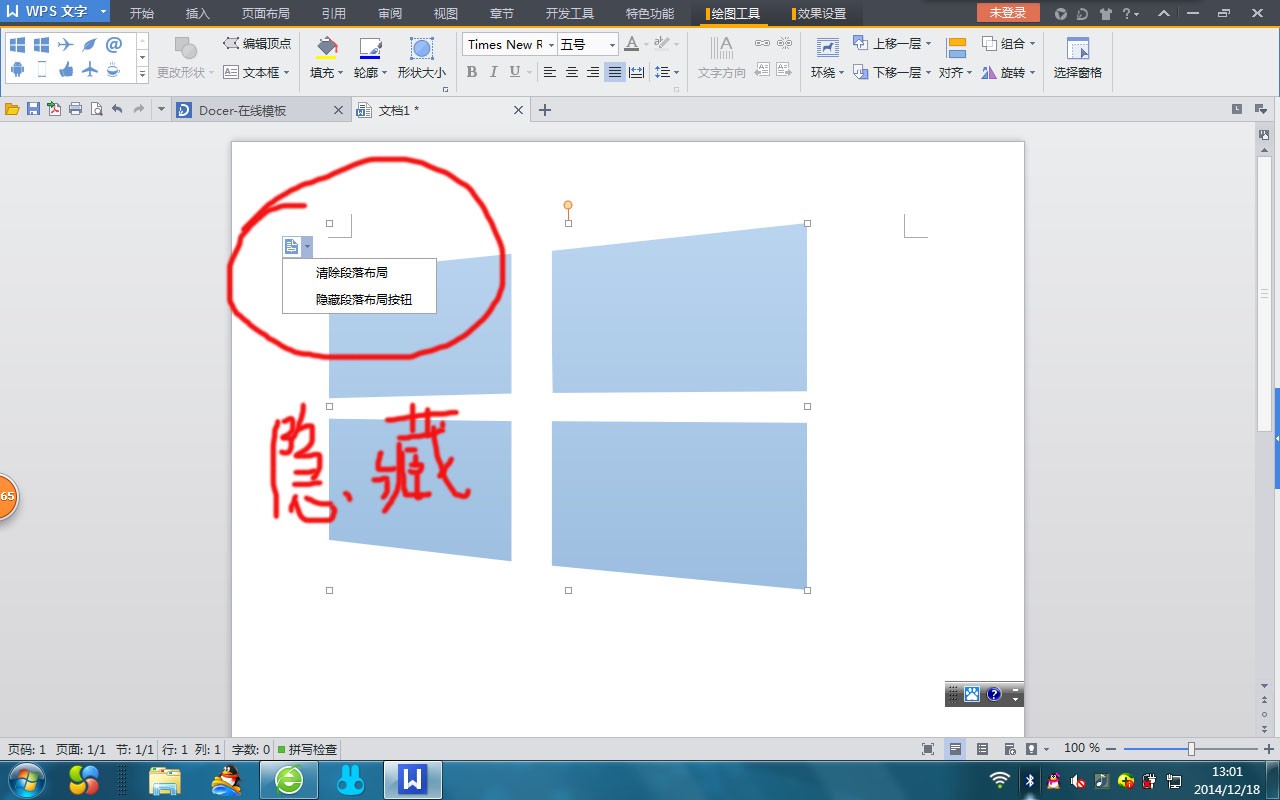Open Shape Size (形状大小) settings

pyautogui.click(x=422, y=58)
